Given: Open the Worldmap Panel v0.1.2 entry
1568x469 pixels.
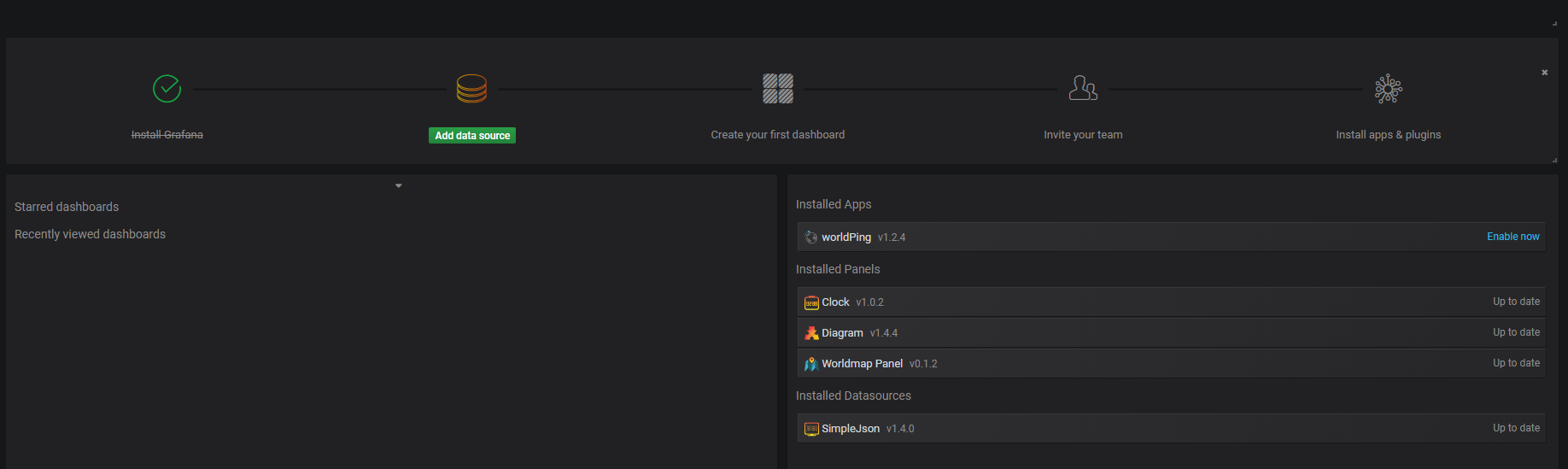Looking at the screenshot, I should tap(1171, 363).
